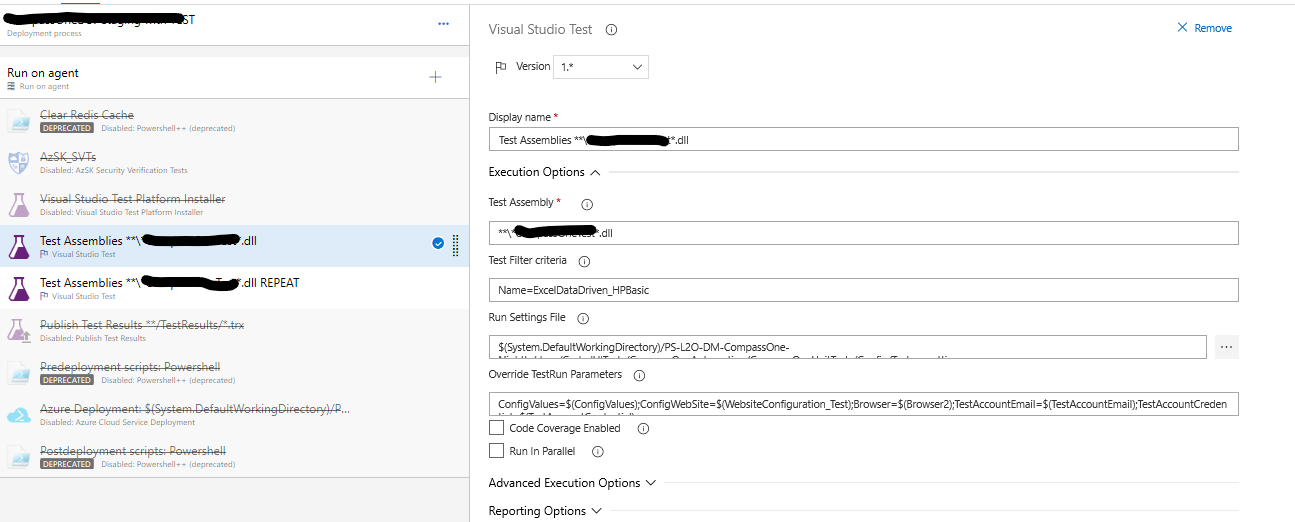Select the Azure Deployment task
Screen dimensions: 1295x522
[234, 414]
